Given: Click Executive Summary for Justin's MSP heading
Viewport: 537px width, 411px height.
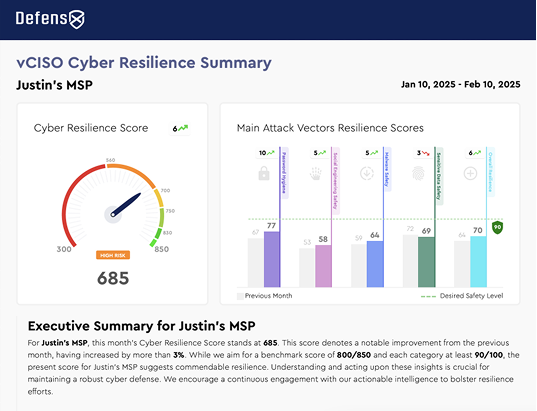Looking at the screenshot, I should click(141, 326).
